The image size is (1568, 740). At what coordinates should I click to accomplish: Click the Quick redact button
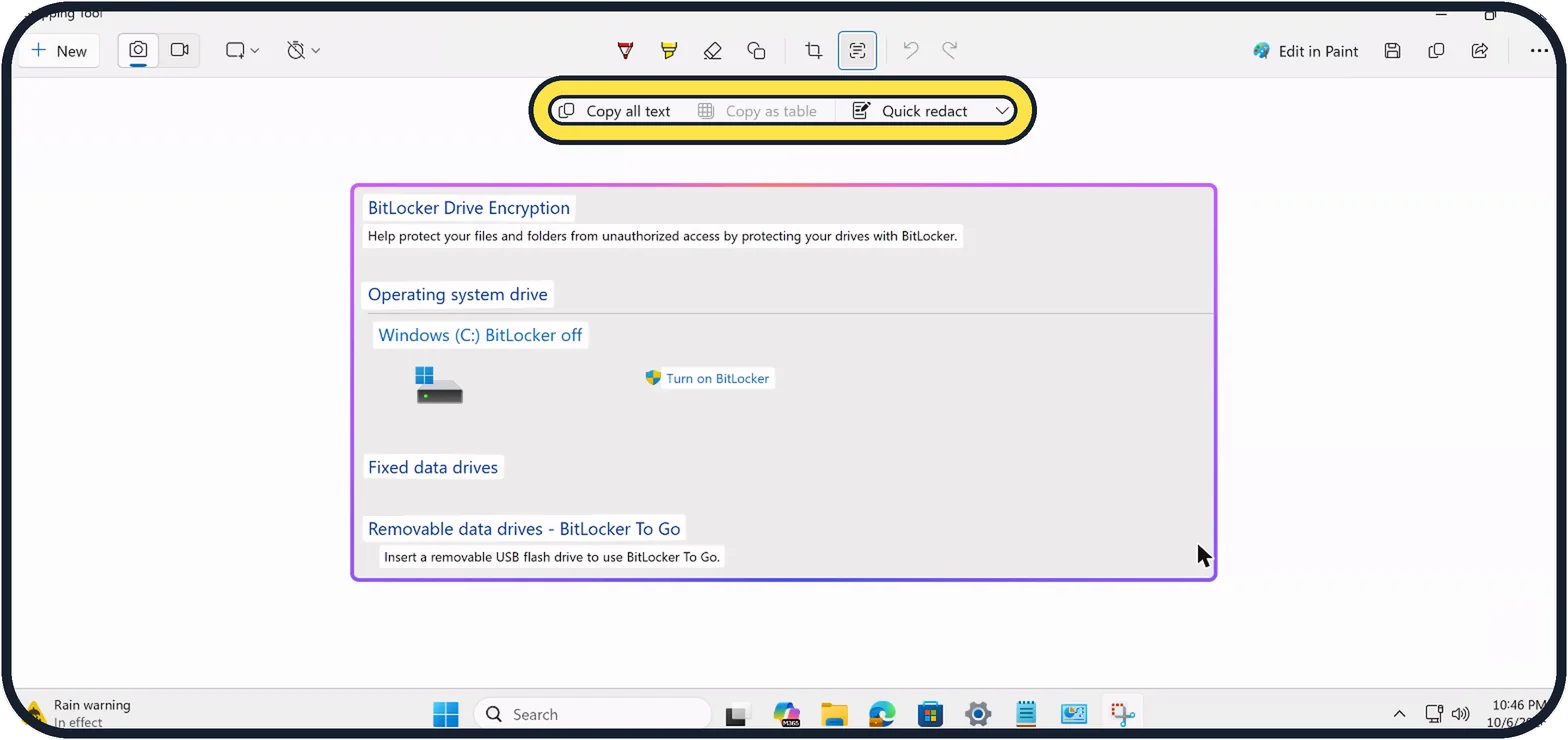[910, 111]
